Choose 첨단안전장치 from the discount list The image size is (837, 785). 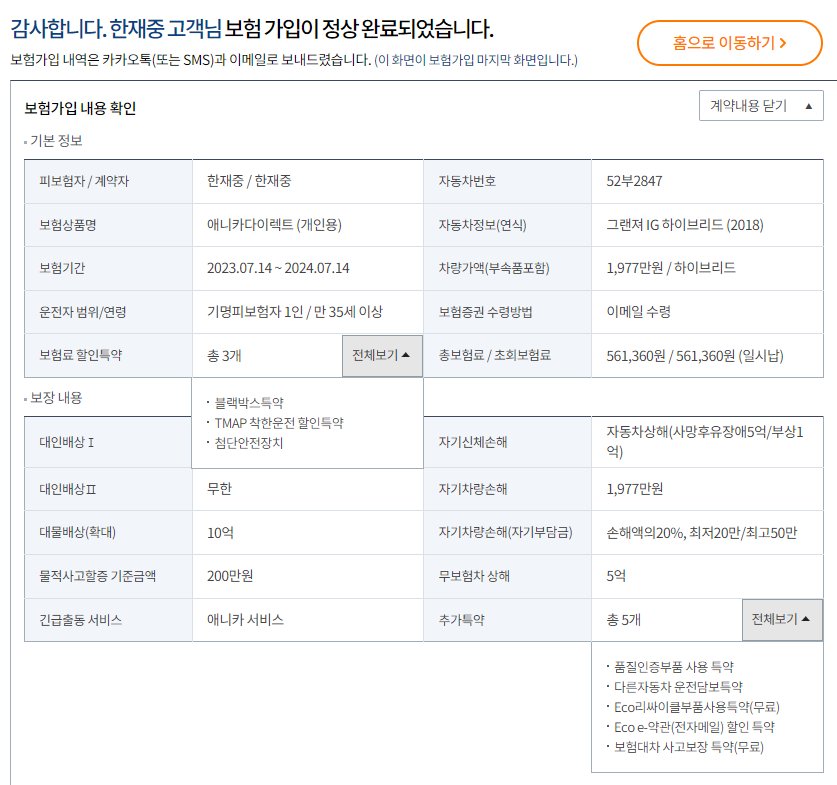pos(248,443)
